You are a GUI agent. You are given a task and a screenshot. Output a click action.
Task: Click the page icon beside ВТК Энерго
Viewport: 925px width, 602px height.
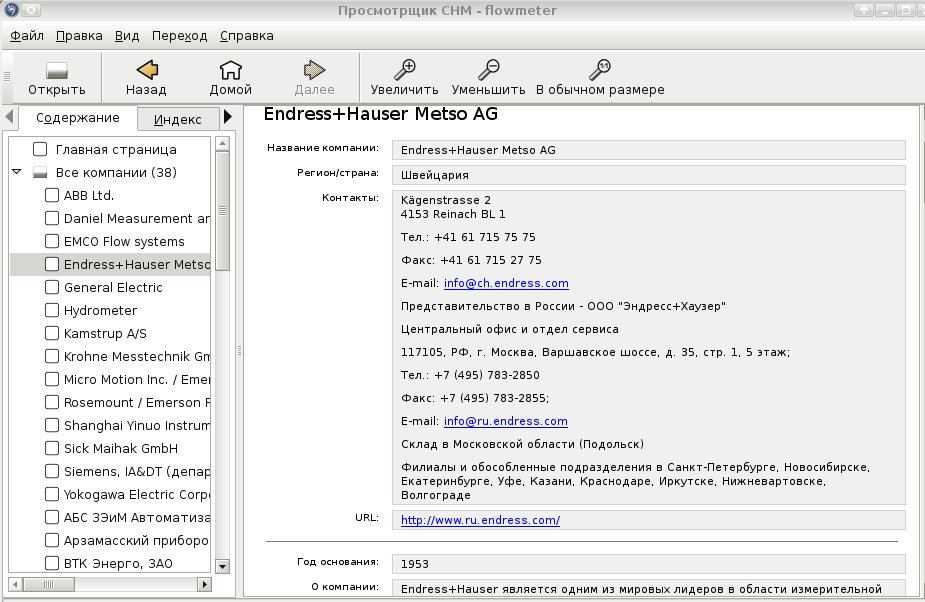(52, 564)
